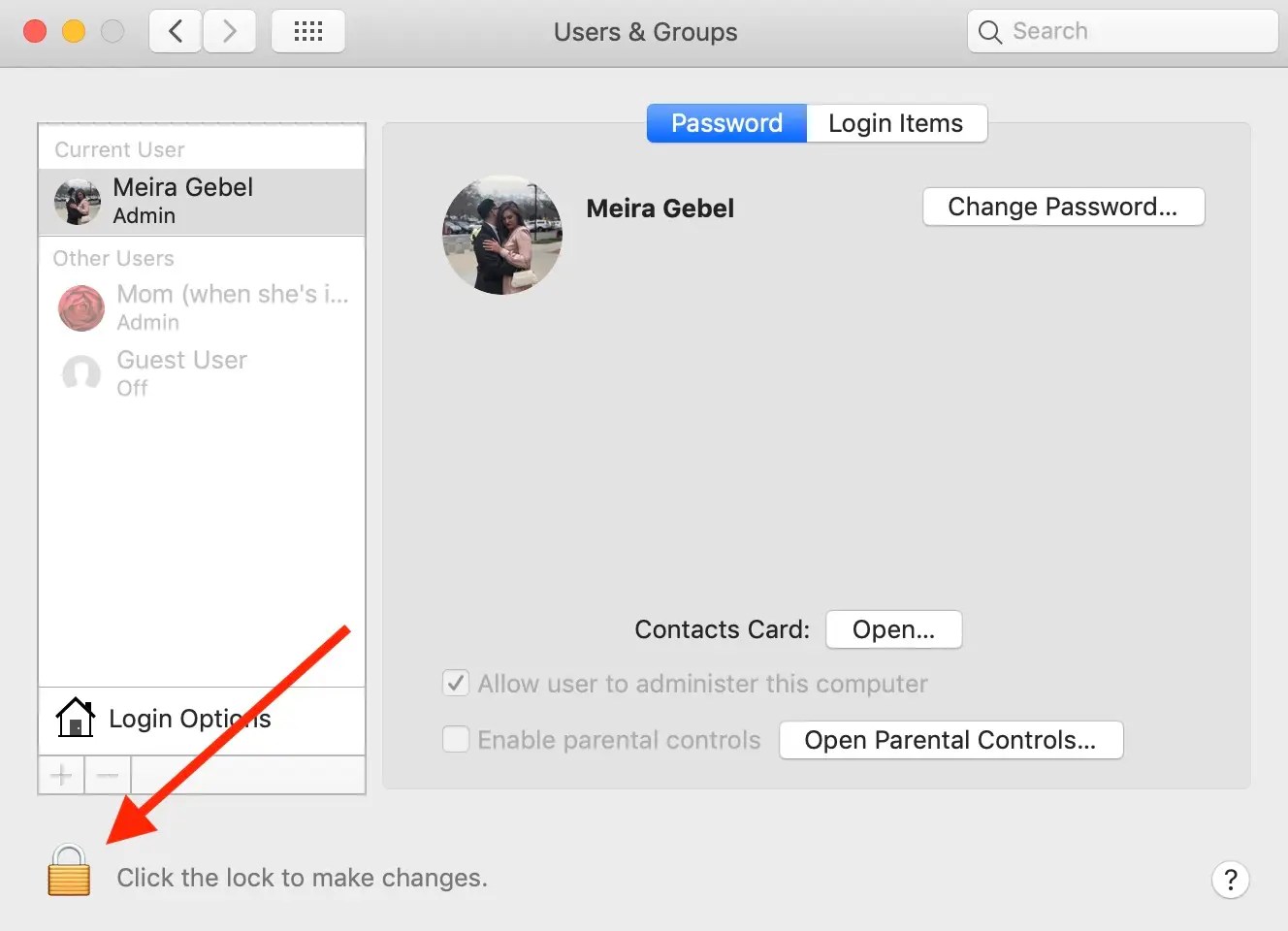The height and width of the screenshot is (931, 1288).
Task: Click the house icon next to Login Options
Action: pyautogui.click(x=75, y=718)
